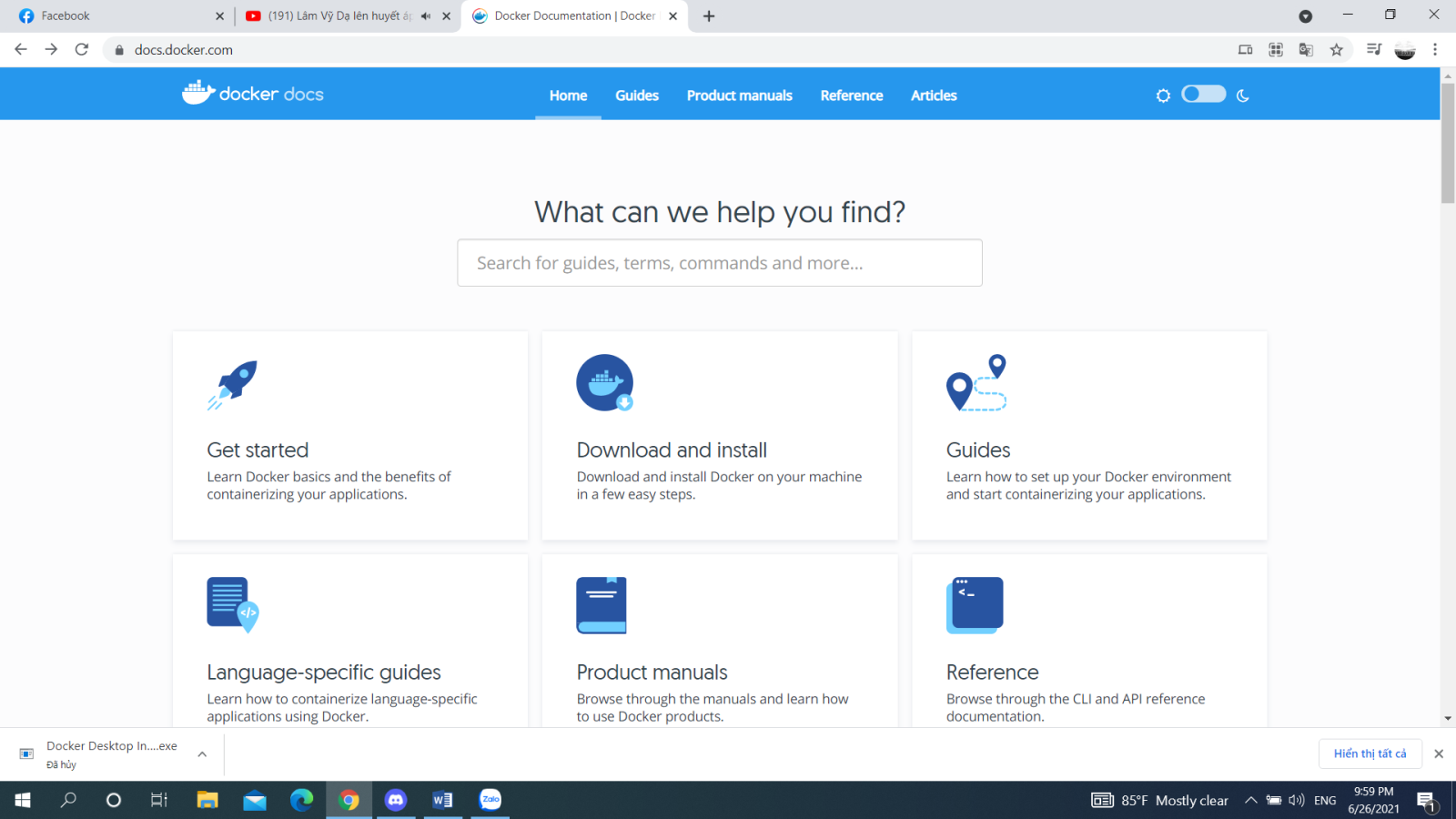Open the Chrome profile avatar

[1405, 50]
